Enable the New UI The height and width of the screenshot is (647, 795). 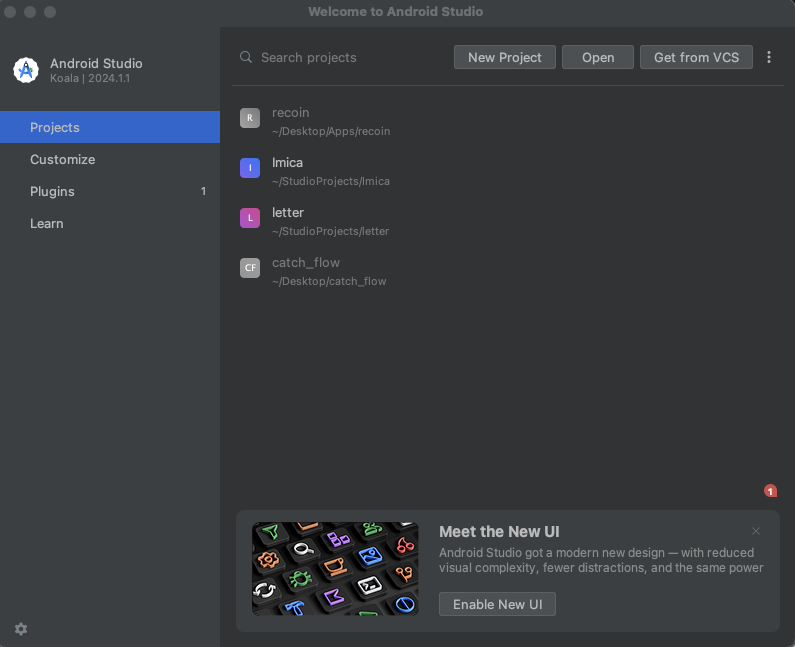point(497,604)
